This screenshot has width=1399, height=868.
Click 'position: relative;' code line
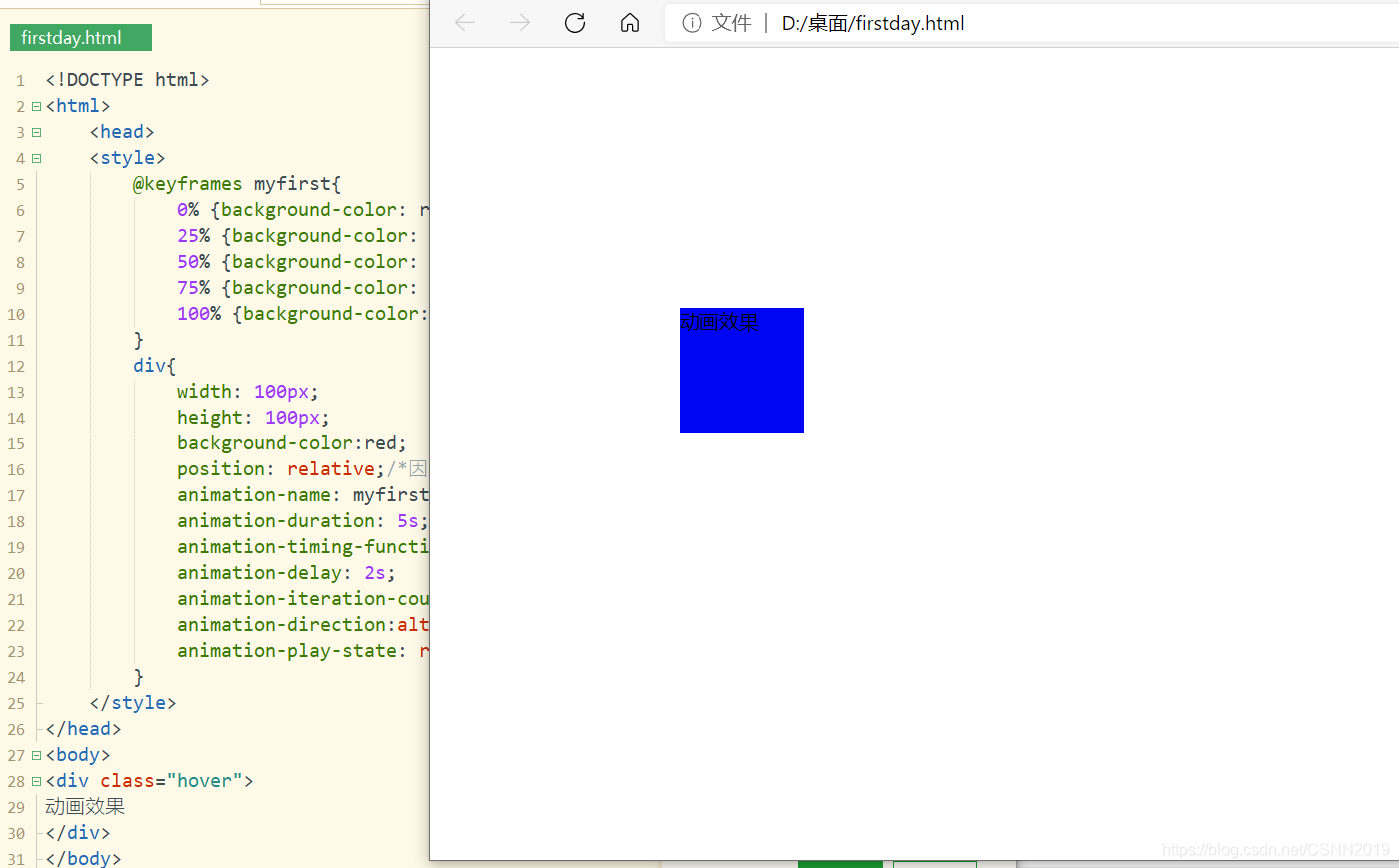[x=281, y=469]
